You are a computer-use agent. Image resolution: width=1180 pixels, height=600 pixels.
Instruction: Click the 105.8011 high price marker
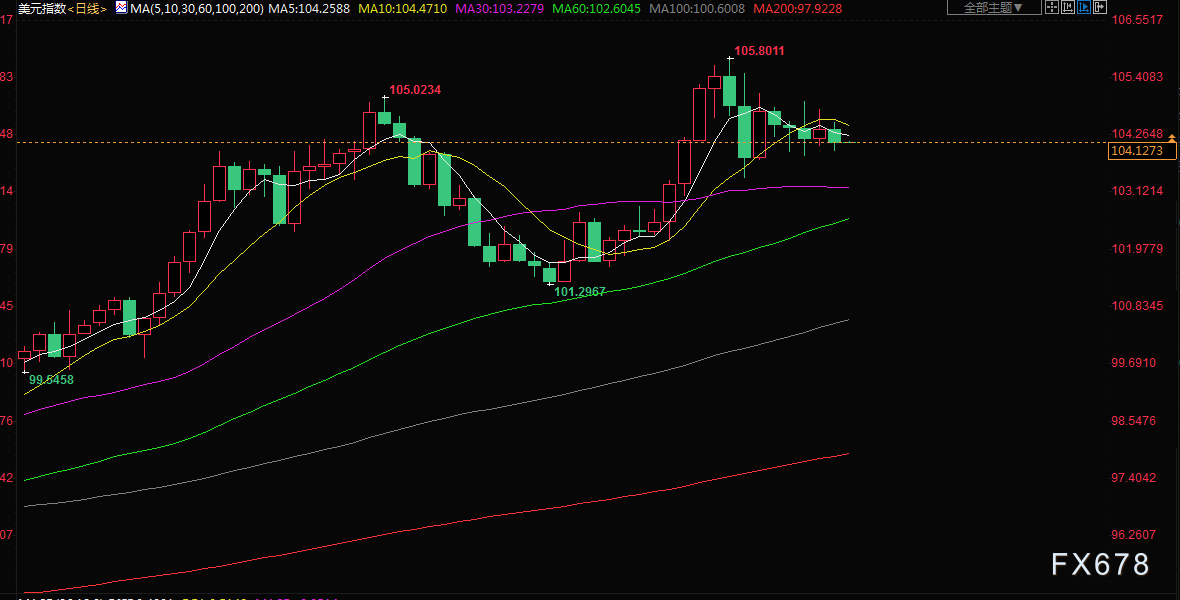coord(759,51)
